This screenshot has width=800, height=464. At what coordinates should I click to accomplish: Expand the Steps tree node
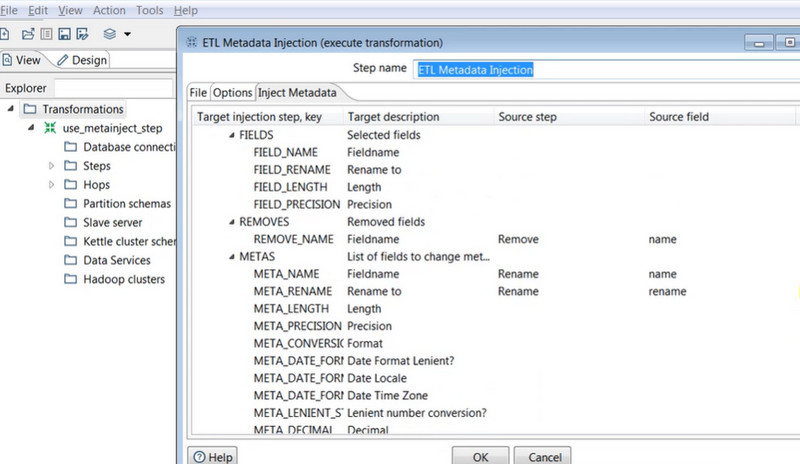[52, 166]
